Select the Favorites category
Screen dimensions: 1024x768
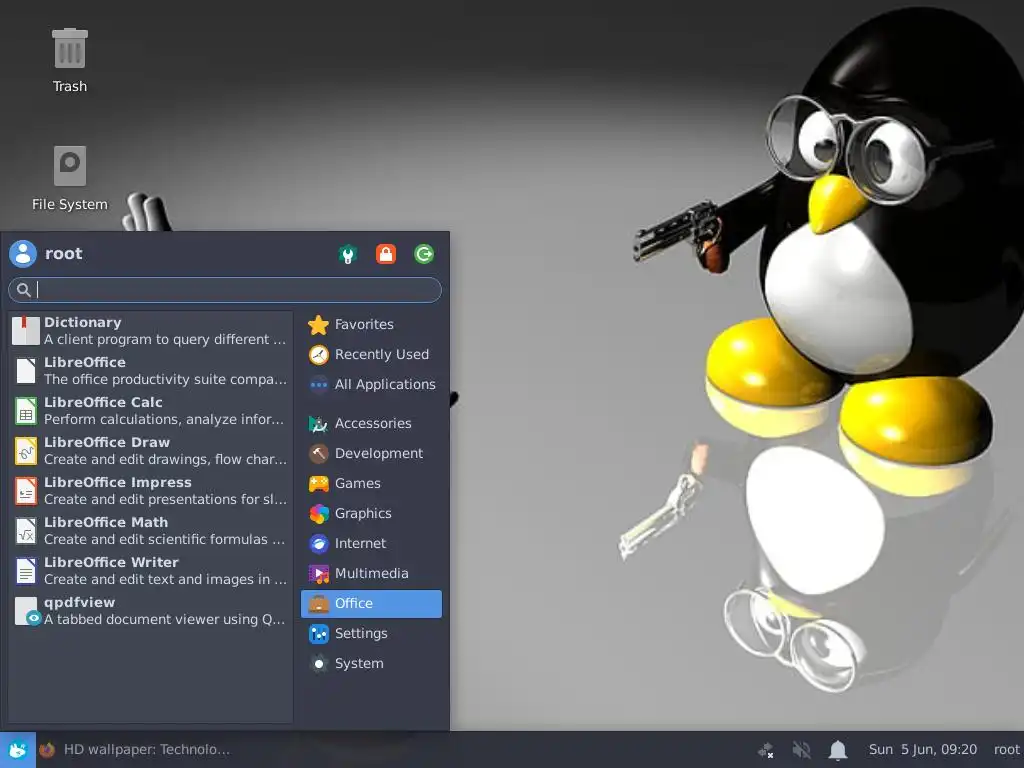pos(371,325)
